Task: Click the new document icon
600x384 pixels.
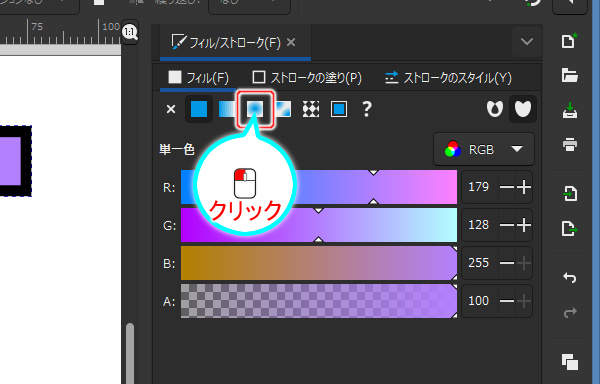Action: (569, 41)
